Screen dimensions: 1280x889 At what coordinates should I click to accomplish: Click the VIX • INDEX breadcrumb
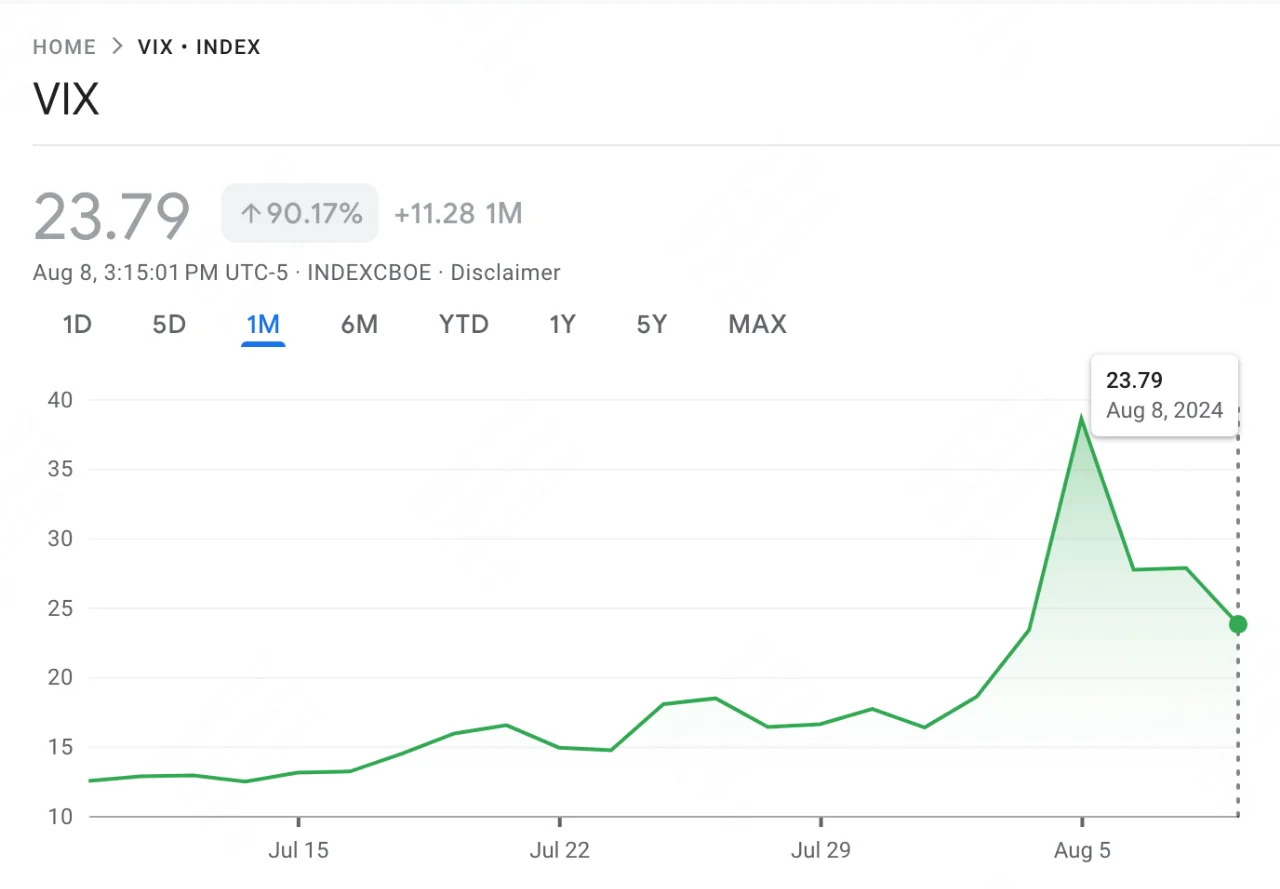pyautogui.click(x=199, y=47)
